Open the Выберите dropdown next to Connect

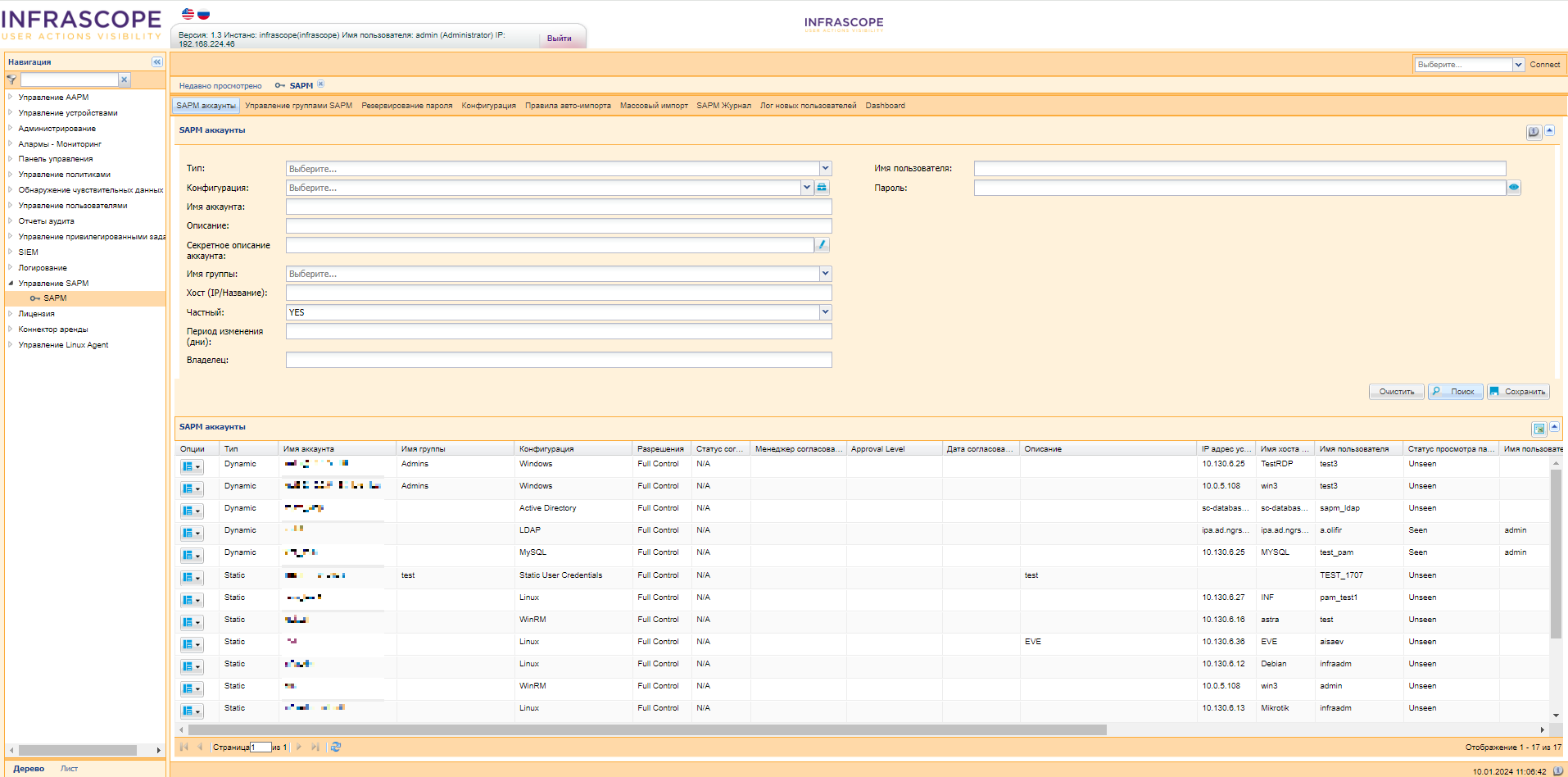[x=1518, y=65]
